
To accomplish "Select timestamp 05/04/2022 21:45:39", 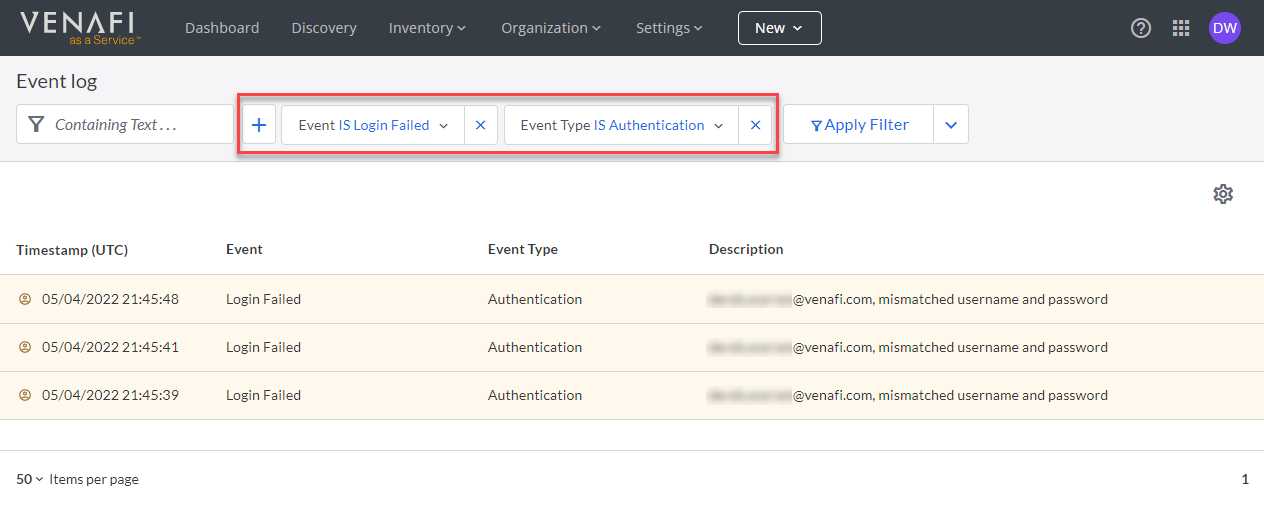I will 110,395.
